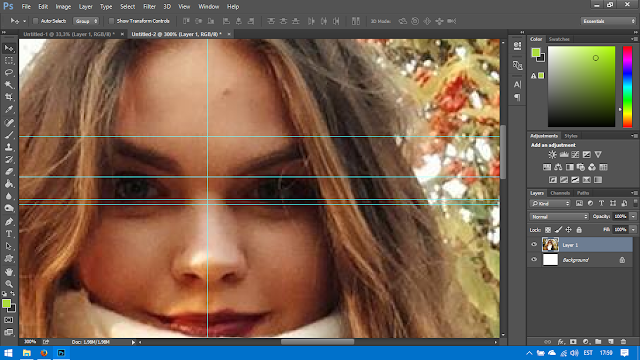Select the Lasso tool
Viewport: 640px width, 360px height.
[x=9, y=73]
